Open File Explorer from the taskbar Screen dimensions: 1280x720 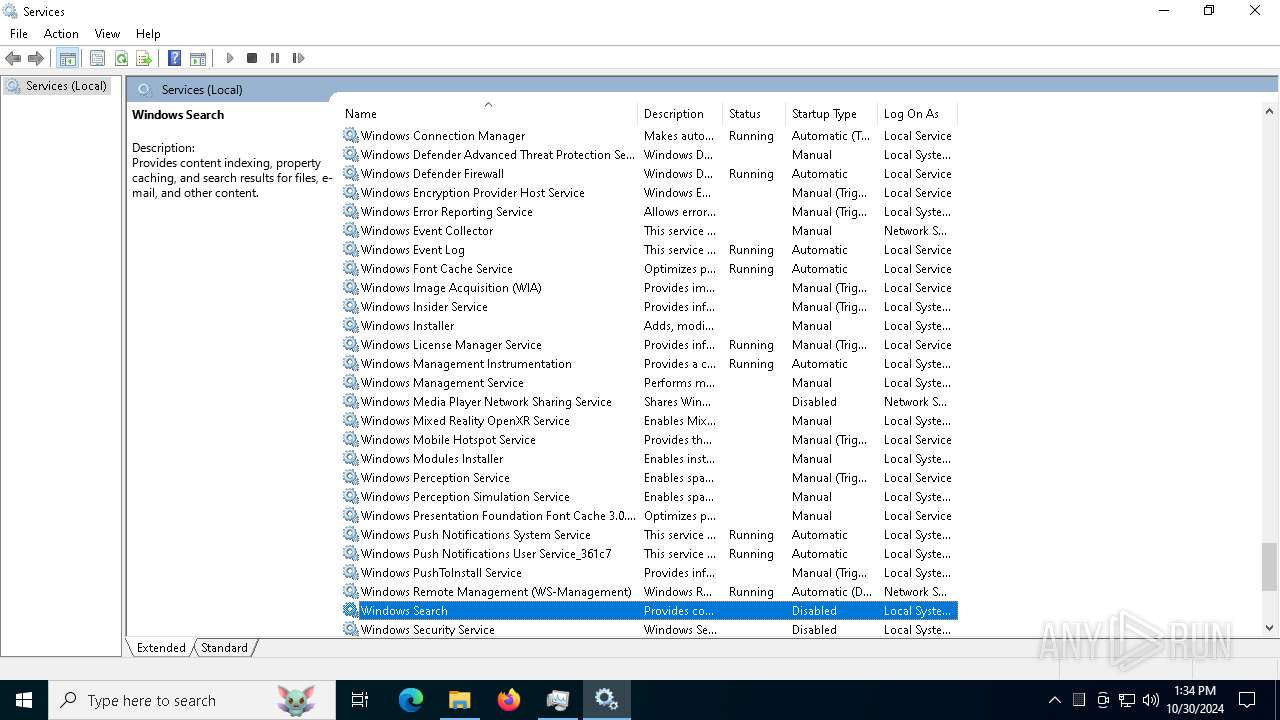click(x=460, y=700)
